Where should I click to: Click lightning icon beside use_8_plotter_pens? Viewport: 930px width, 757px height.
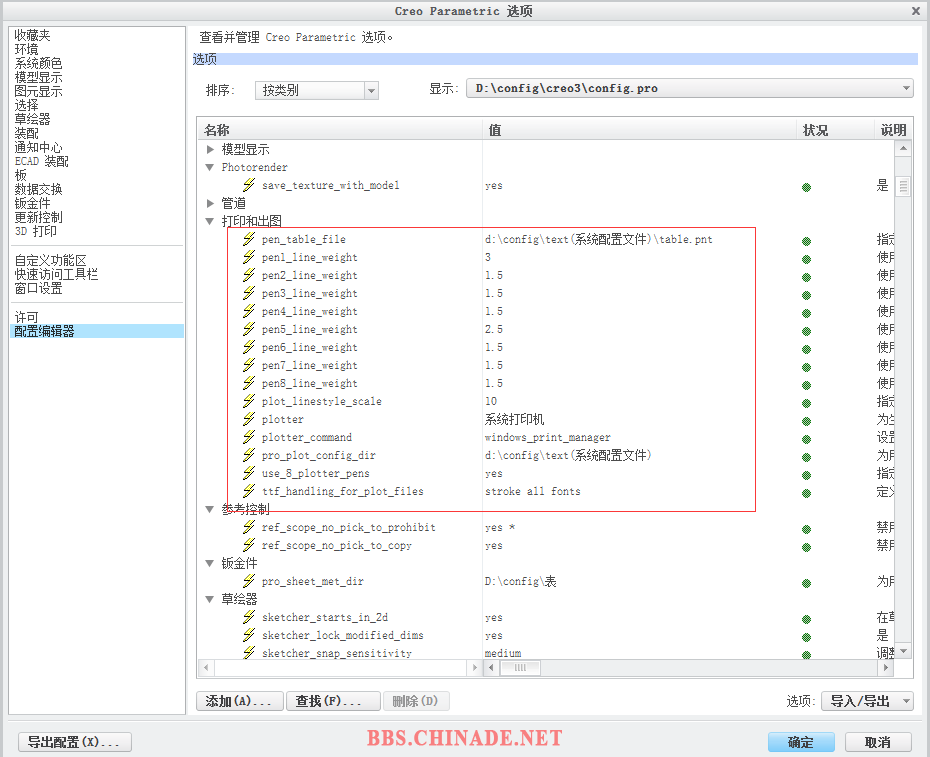click(x=249, y=473)
